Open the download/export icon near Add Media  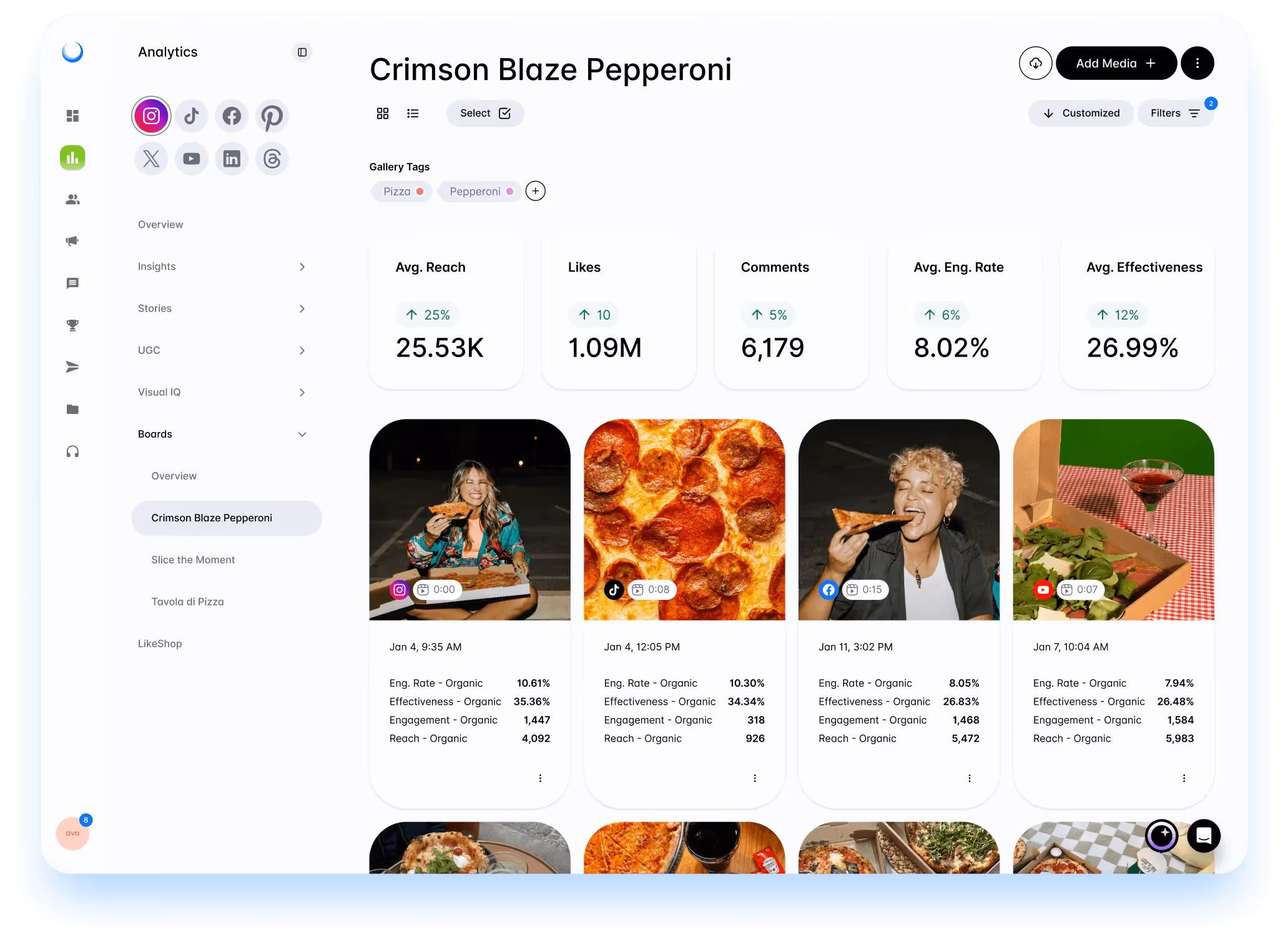point(1036,62)
